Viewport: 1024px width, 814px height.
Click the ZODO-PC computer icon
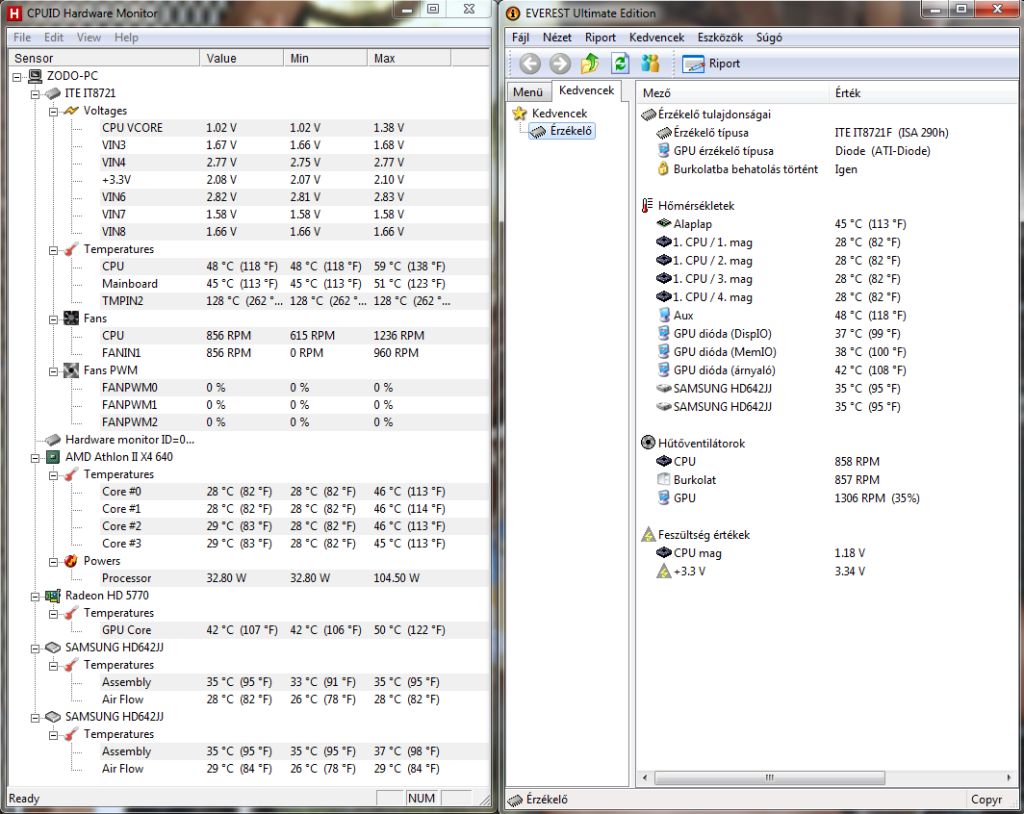pyautogui.click(x=35, y=76)
